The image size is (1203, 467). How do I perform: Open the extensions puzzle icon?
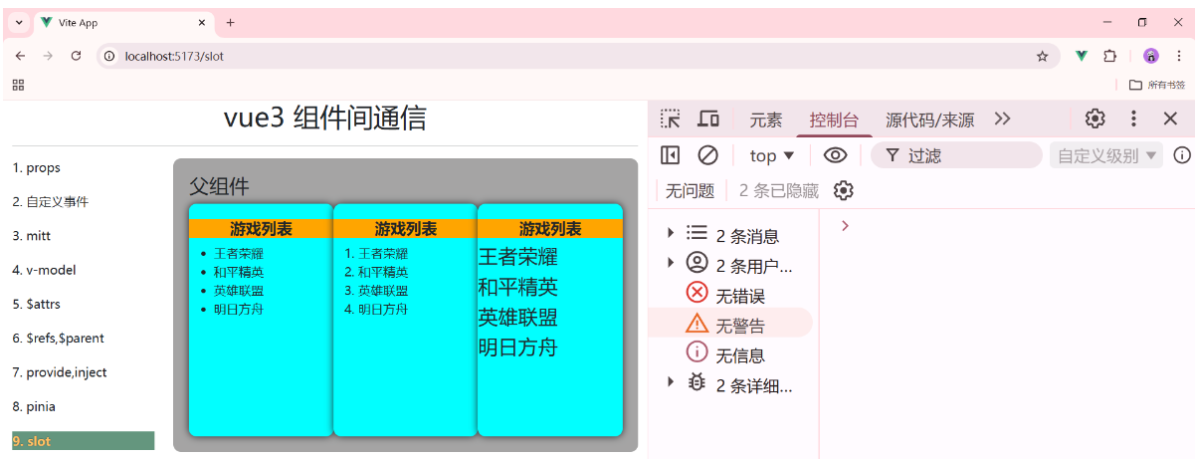click(x=1110, y=56)
